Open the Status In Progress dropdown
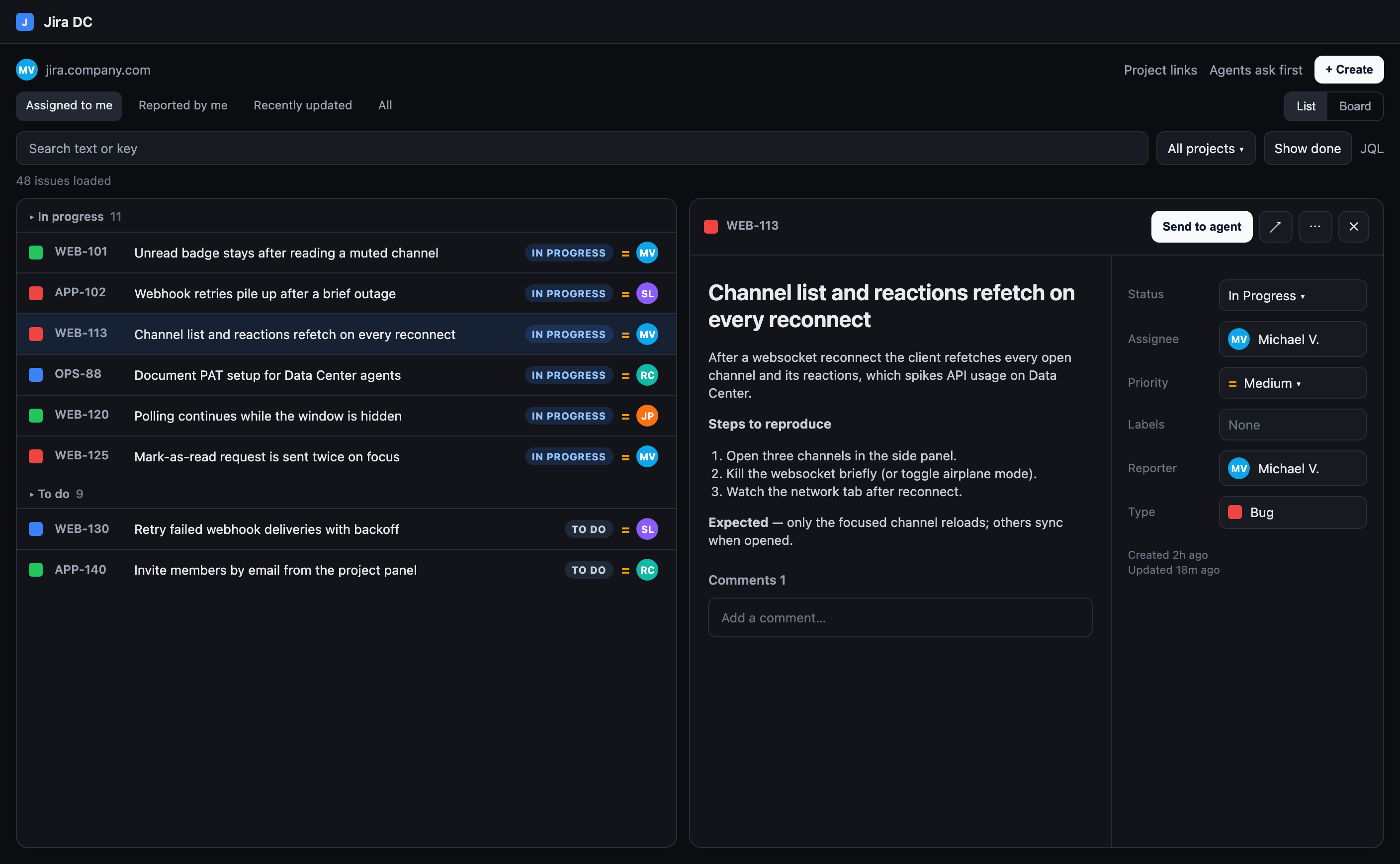Screen dimensions: 1400x864 point(1292,295)
